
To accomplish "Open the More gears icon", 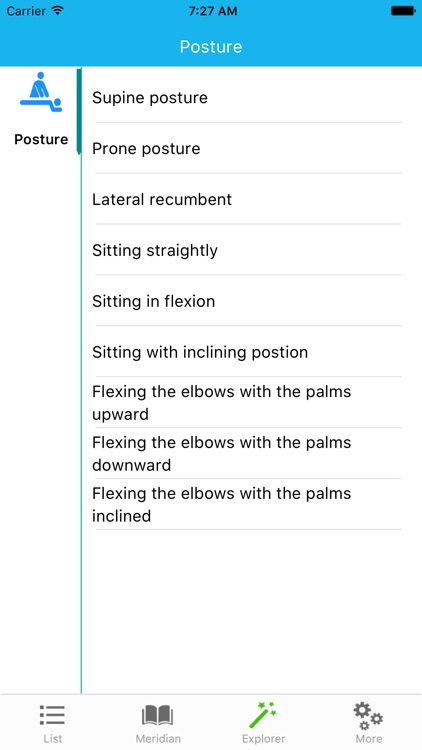I will point(368,716).
